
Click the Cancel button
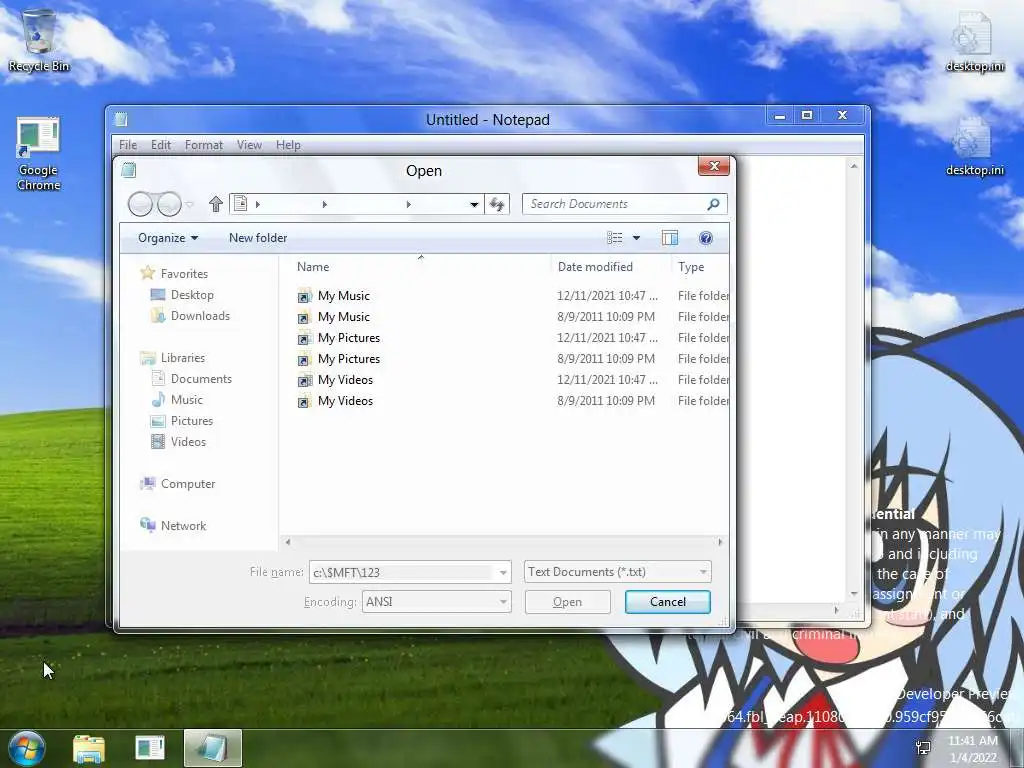(x=667, y=601)
